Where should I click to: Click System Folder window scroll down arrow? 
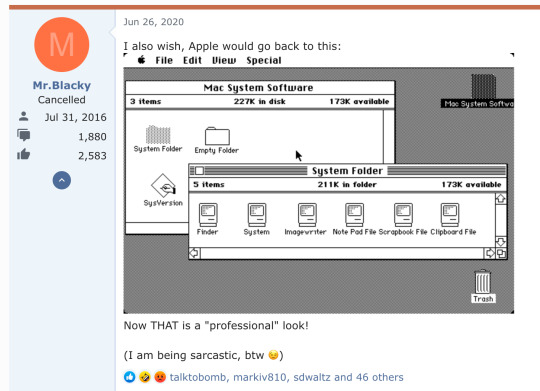[501, 242]
